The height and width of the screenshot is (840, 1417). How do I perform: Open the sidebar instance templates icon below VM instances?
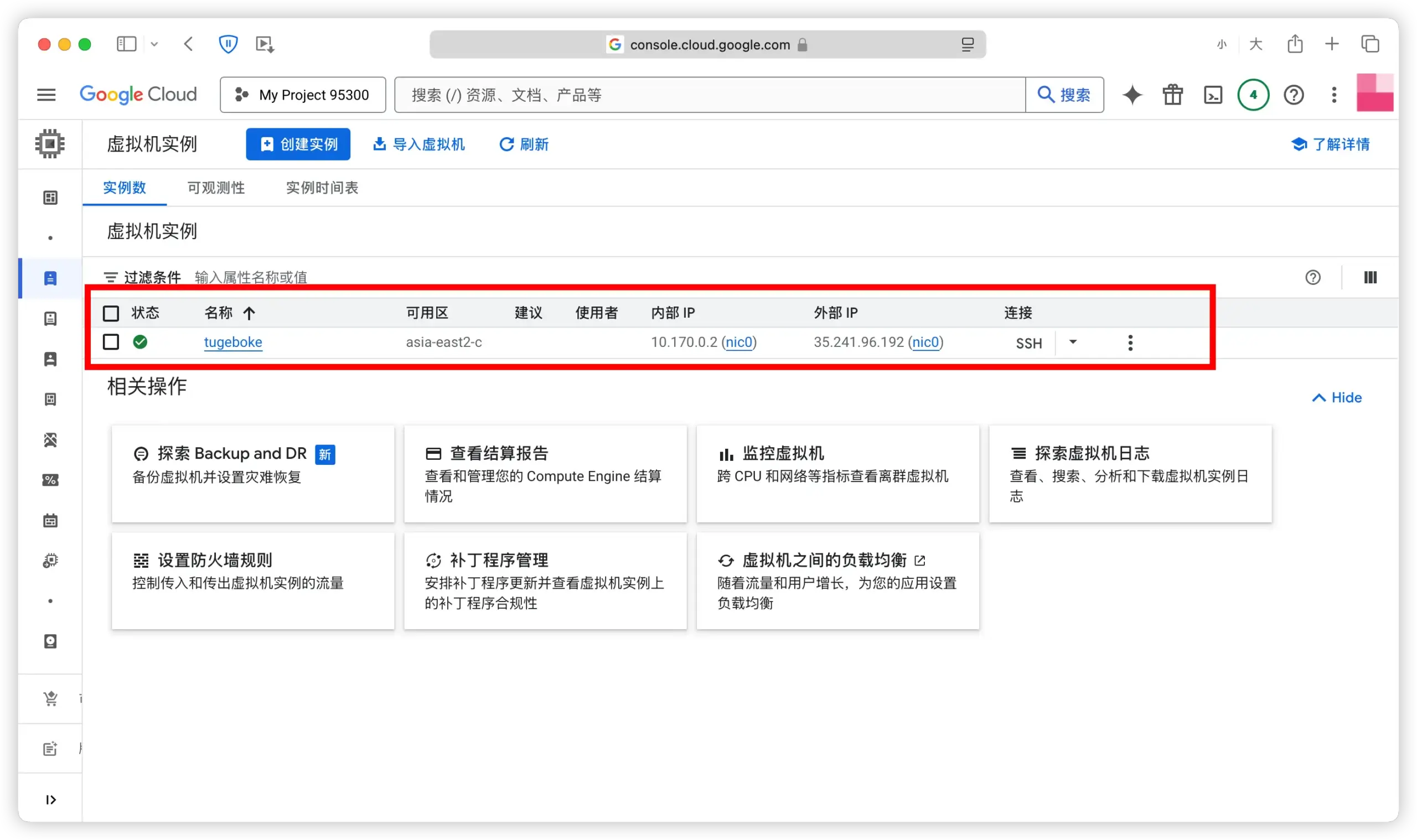50,318
